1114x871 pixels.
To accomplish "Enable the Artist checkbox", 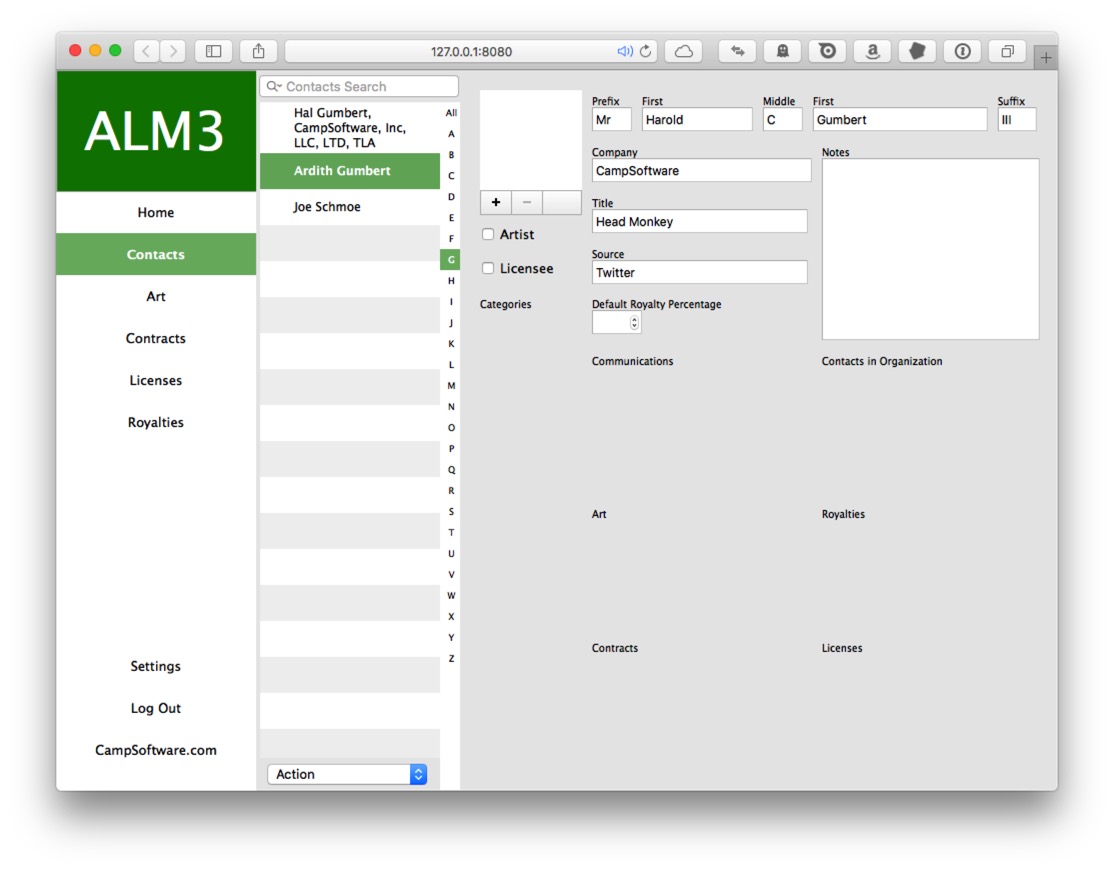I will pos(488,234).
